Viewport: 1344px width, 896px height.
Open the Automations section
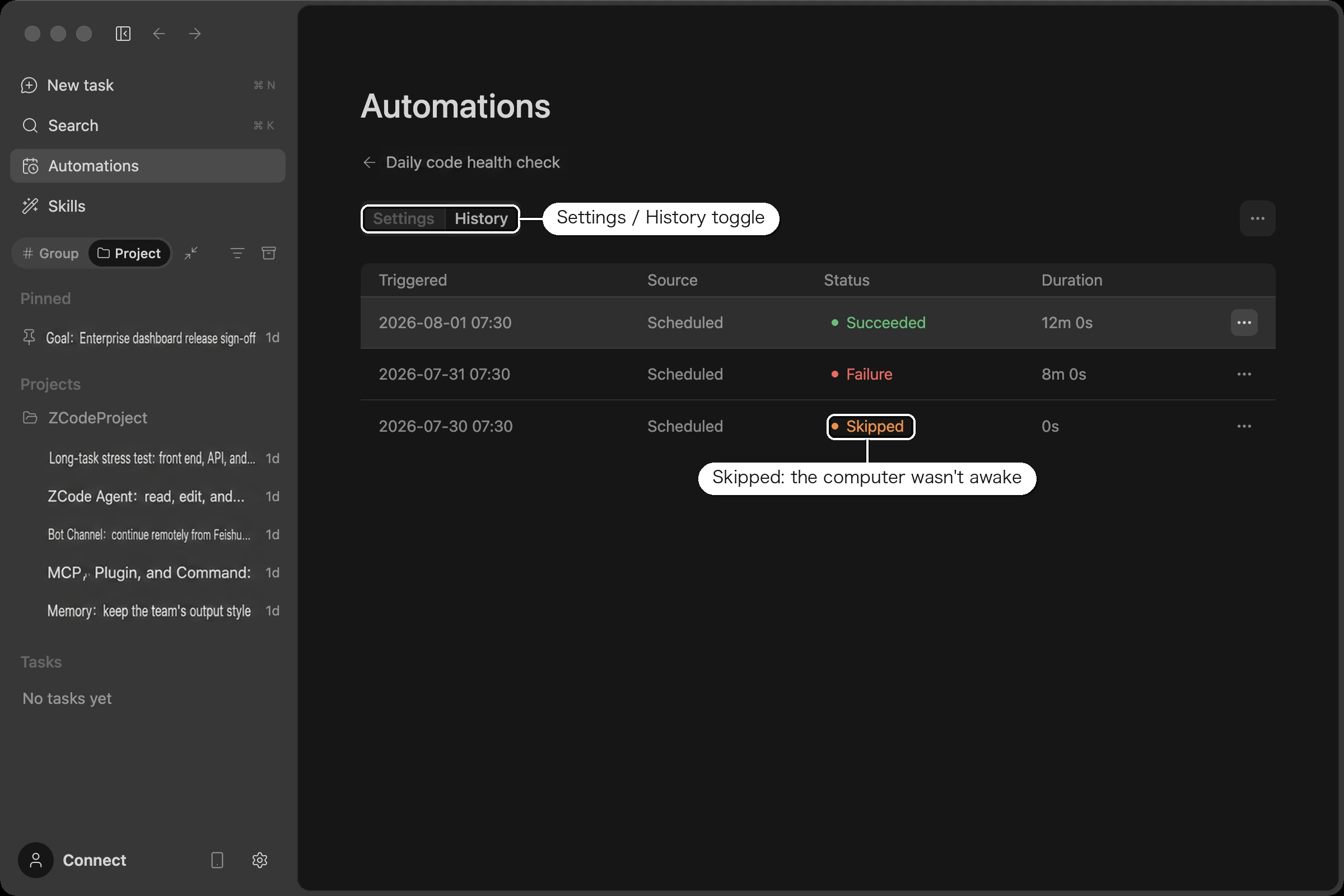[x=147, y=166]
